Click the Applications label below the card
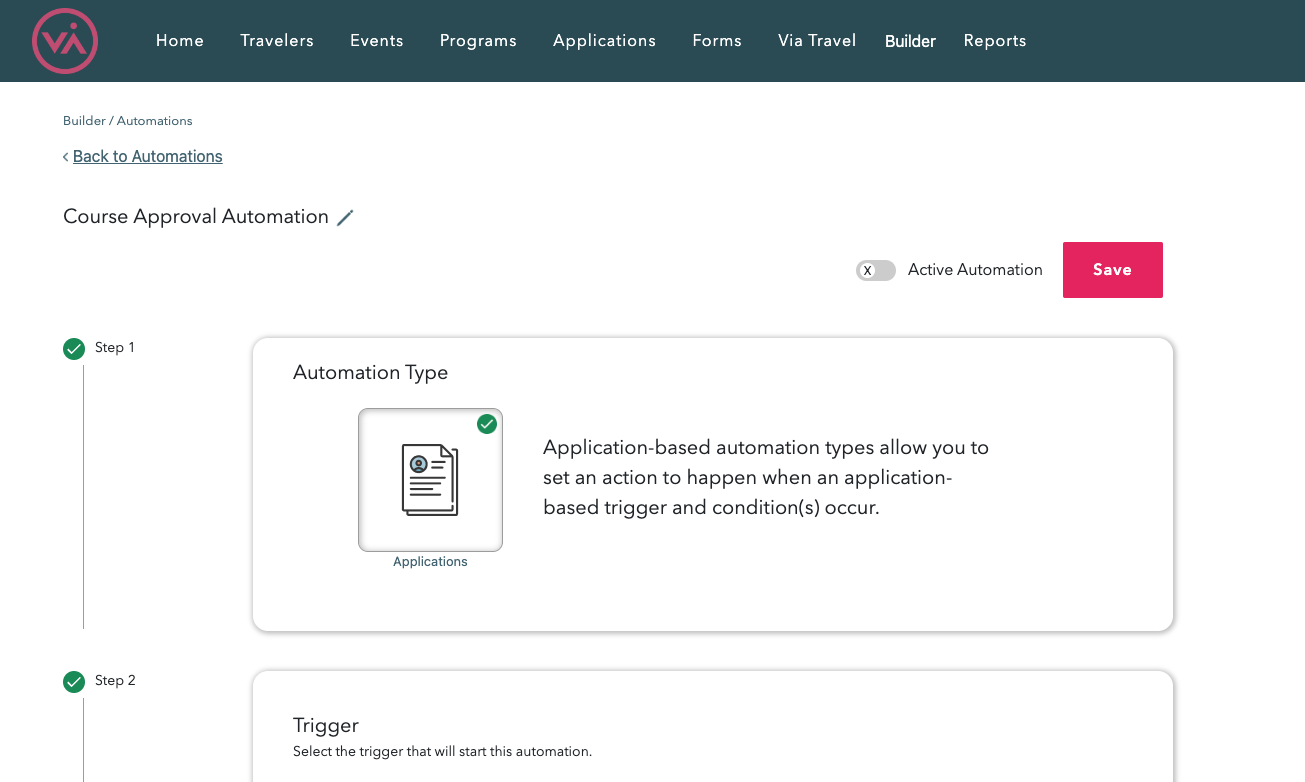The height and width of the screenshot is (782, 1305). click(x=430, y=561)
